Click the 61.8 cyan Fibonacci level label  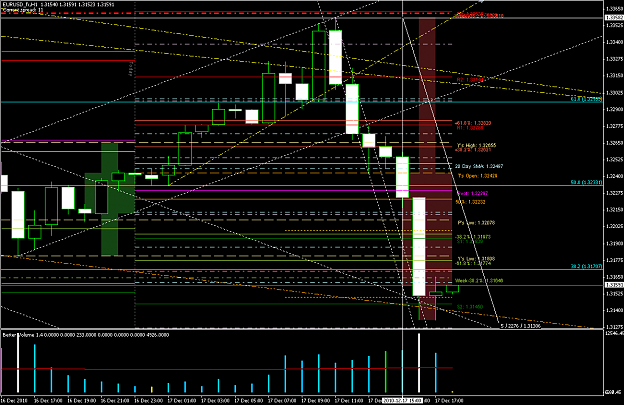586,99
